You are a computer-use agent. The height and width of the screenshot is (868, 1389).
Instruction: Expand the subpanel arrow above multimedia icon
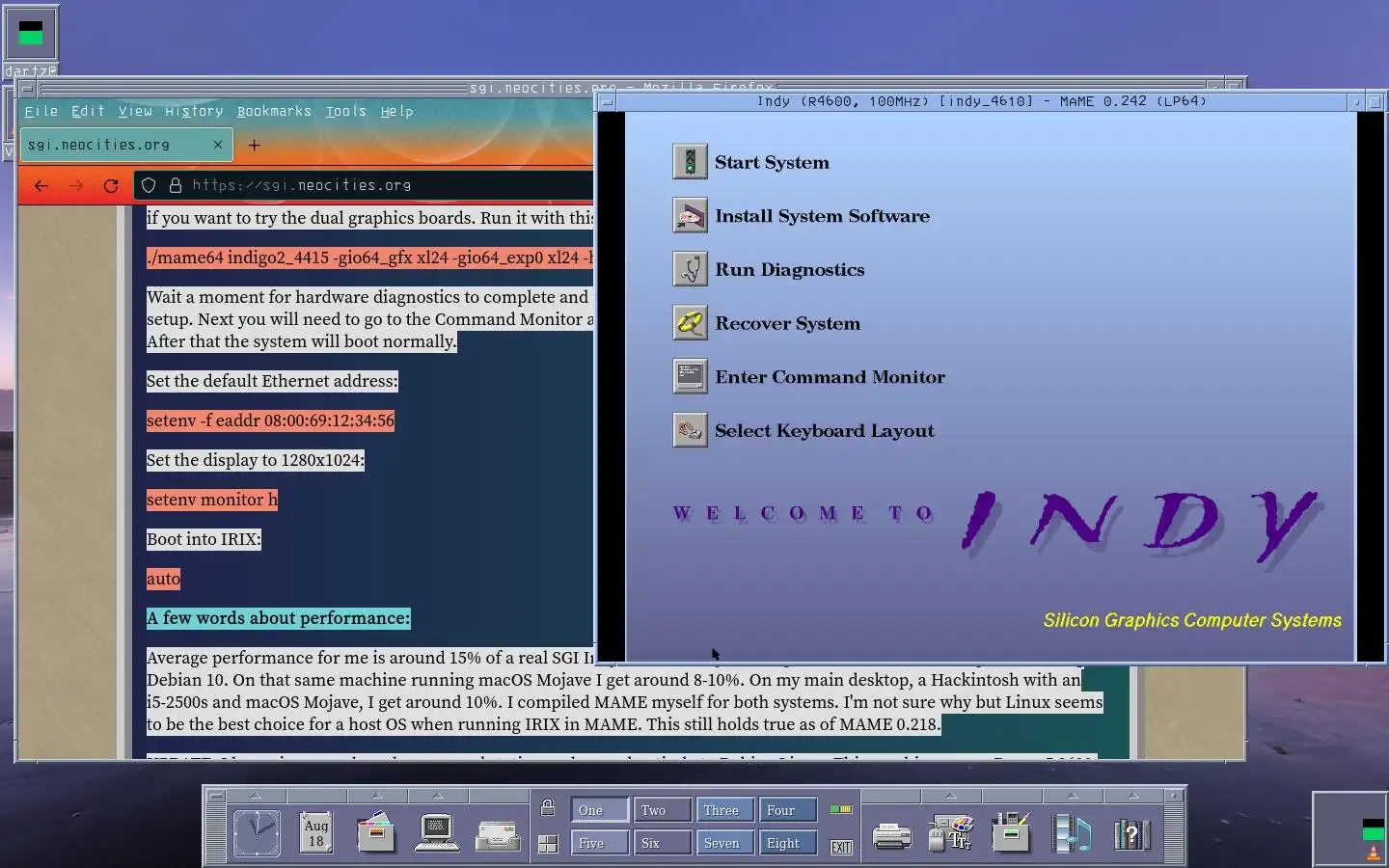[x=1072, y=796]
